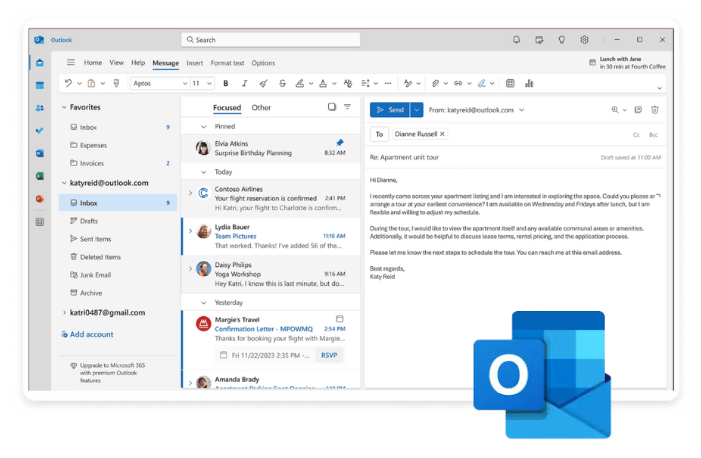
Task: Open the Tips lightbulb icon
Action: click(562, 40)
